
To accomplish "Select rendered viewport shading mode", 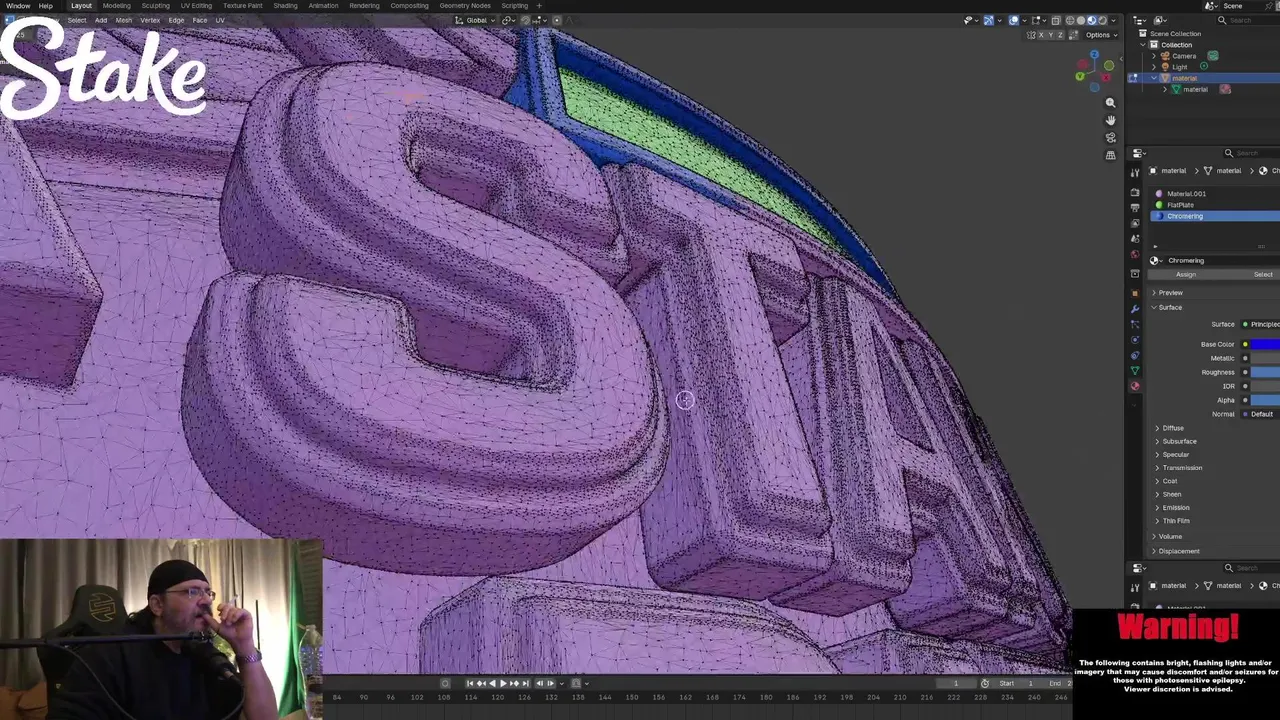I will coord(1103,20).
